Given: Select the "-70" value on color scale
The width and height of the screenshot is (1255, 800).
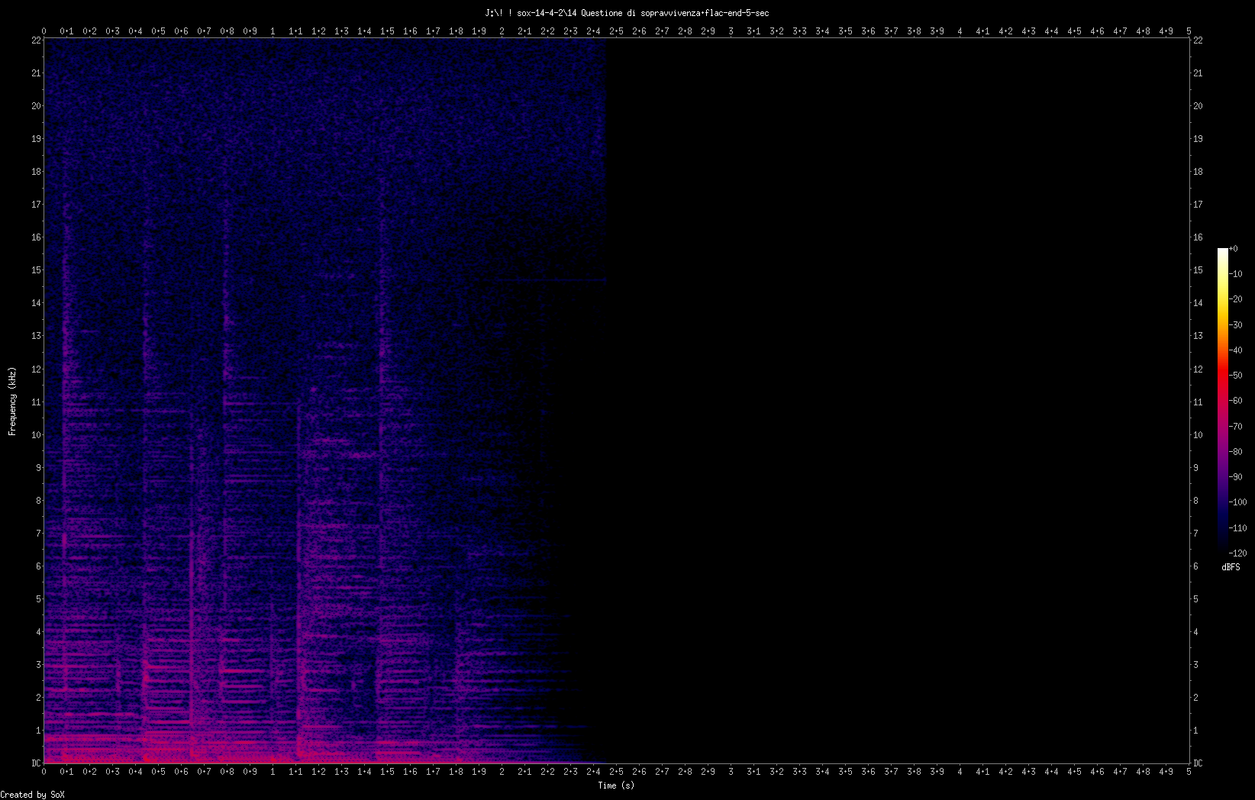Looking at the screenshot, I should click(x=1236, y=426).
